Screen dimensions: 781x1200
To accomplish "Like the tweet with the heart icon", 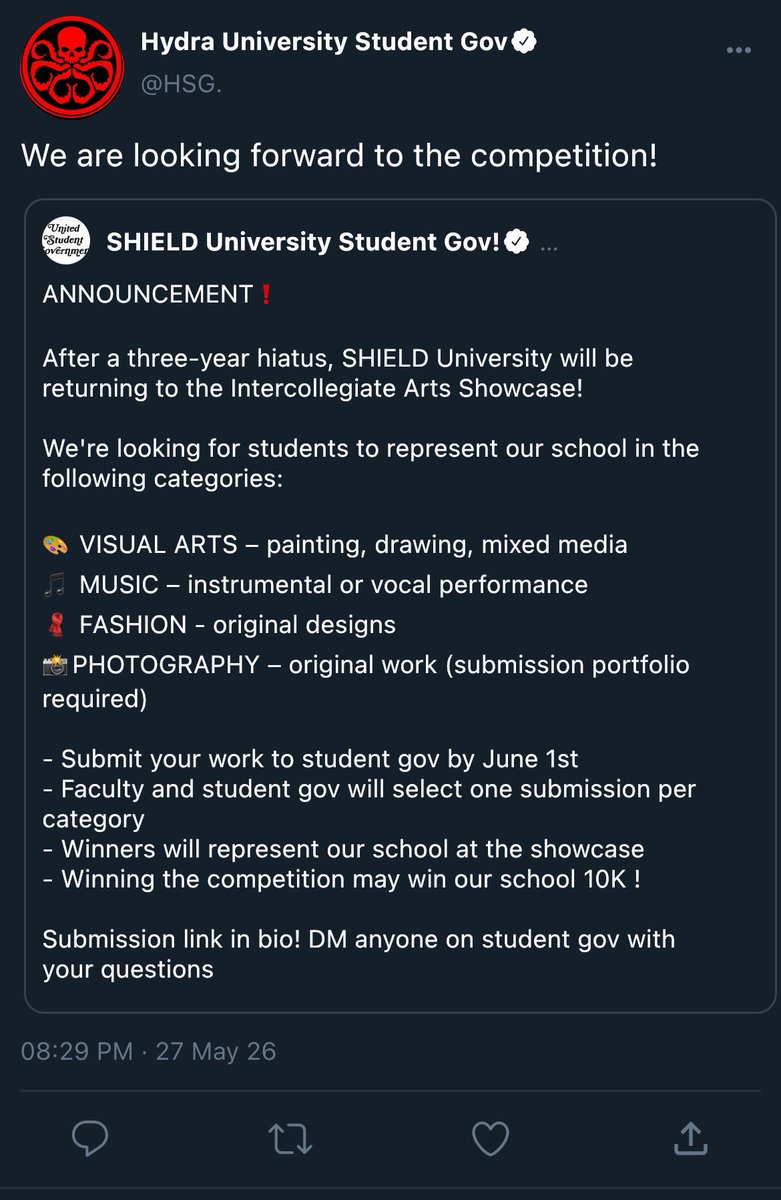I will click(490, 1138).
